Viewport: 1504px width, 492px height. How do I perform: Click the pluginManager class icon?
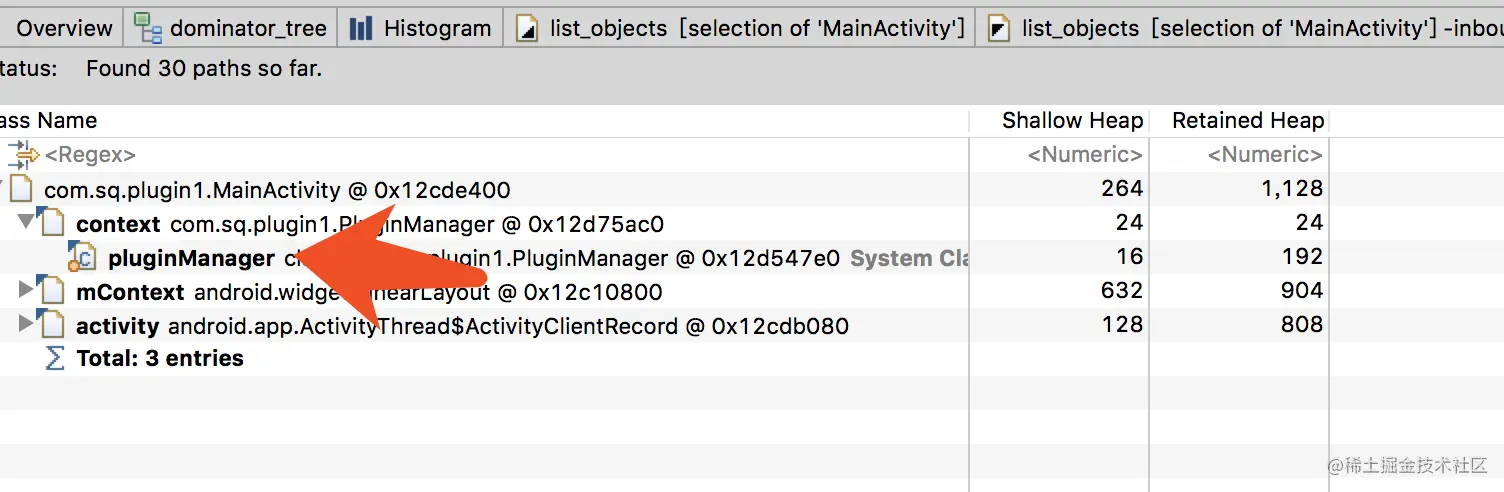coord(82,257)
